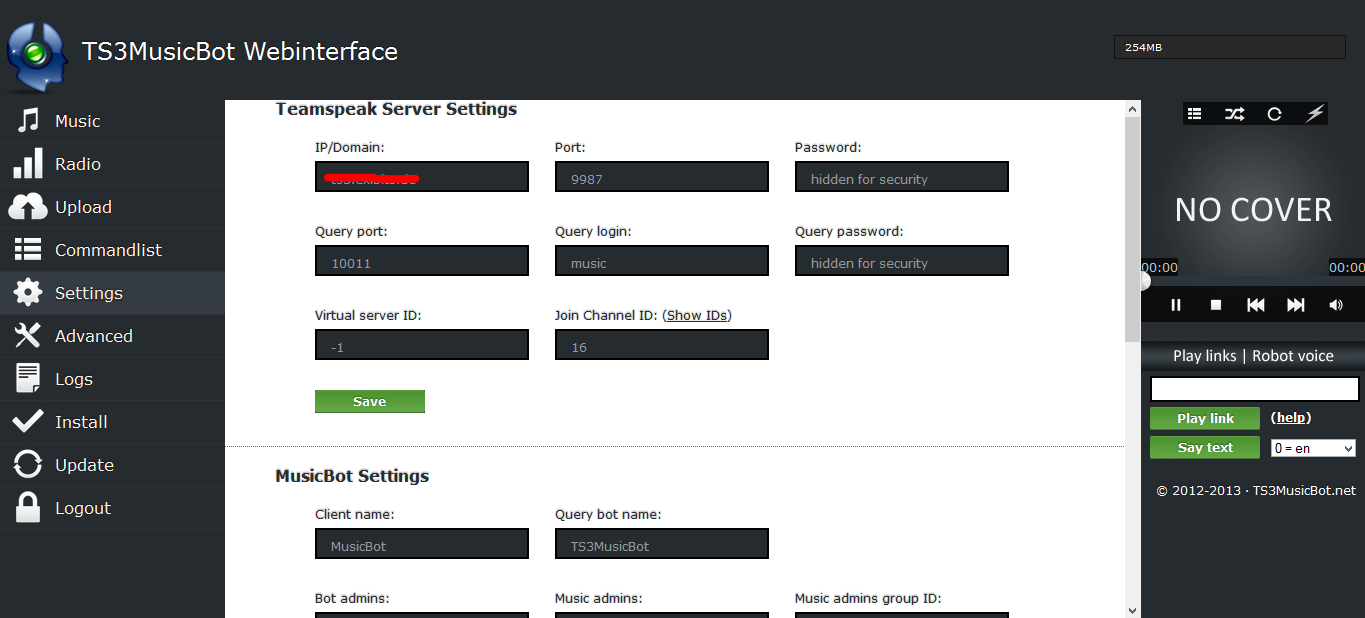
Task: Toggle repeat playback icon
Action: click(x=1274, y=114)
